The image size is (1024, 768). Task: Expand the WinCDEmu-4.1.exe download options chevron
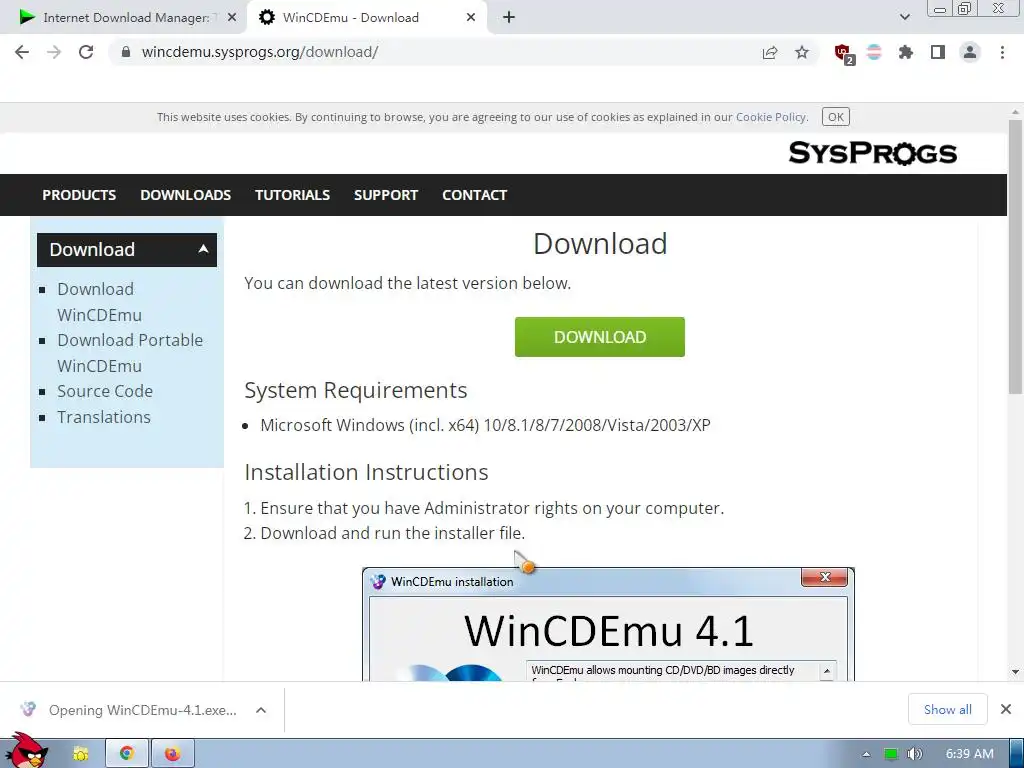[261, 710]
